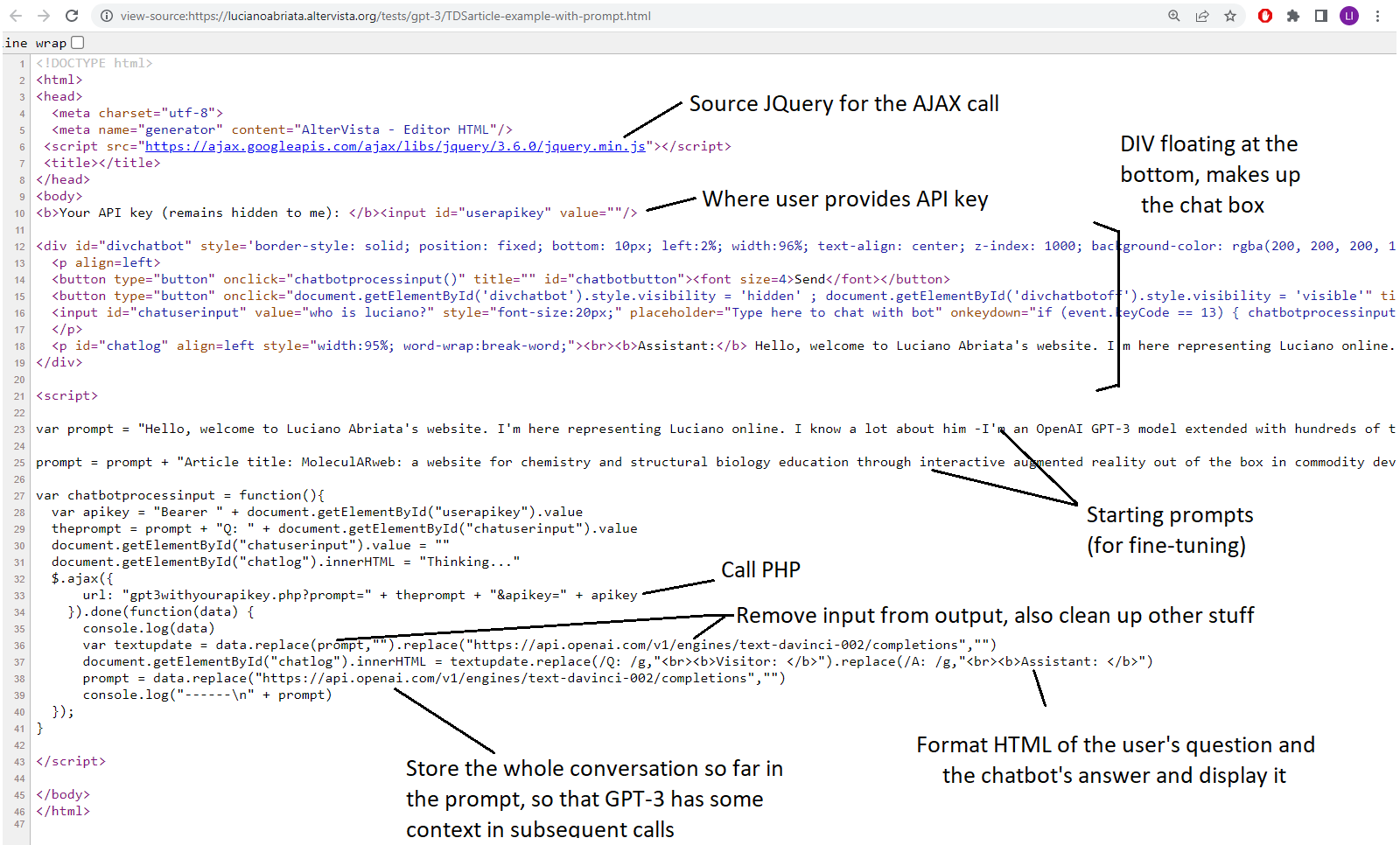This screenshot has width=1400, height=845.
Task: Click the var chatbotprocessinput = function line
Action: tap(180, 495)
